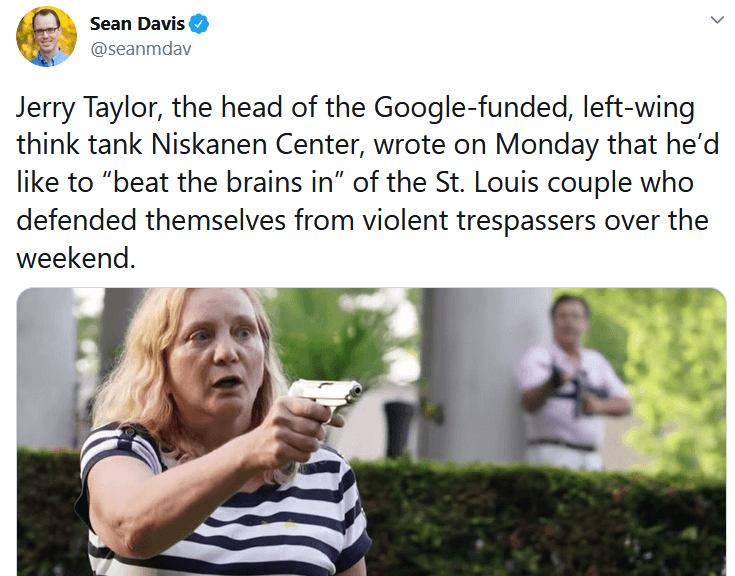Click the man with rifle in background
Screen dimensions: 735x576
[572, 382]
